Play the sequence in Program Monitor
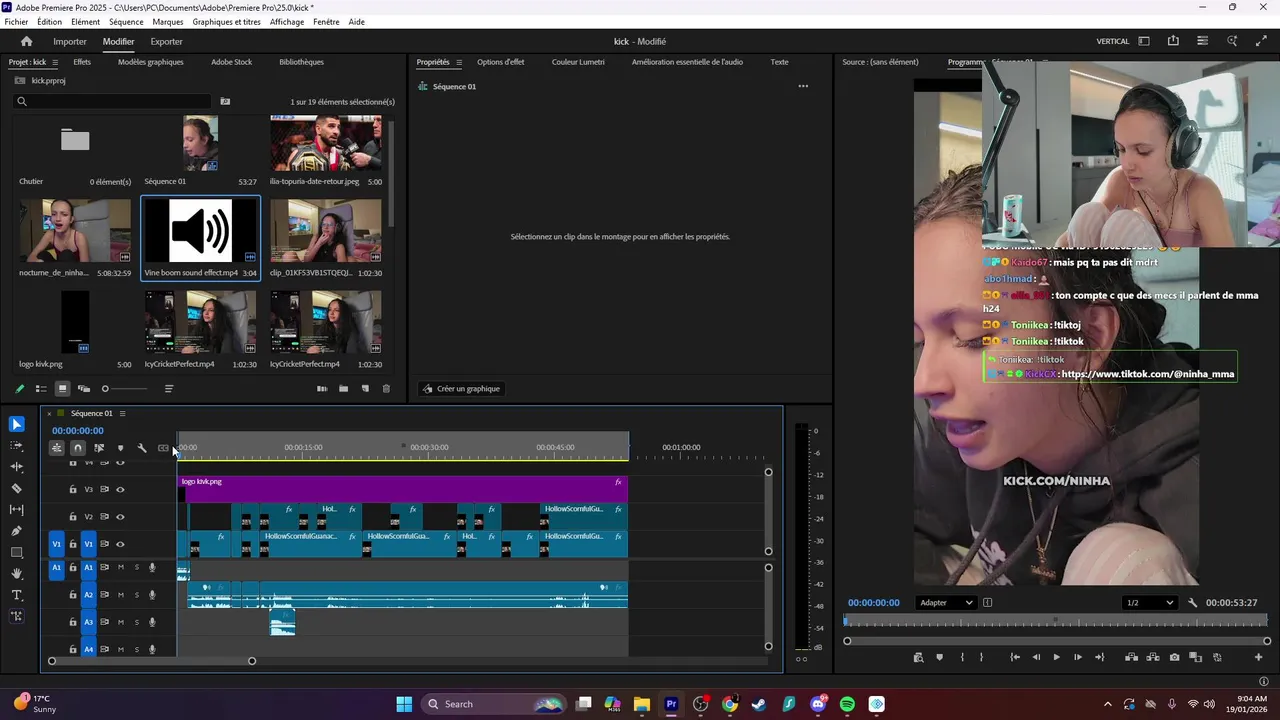1280x720 pixels. tap(1056, 657)
